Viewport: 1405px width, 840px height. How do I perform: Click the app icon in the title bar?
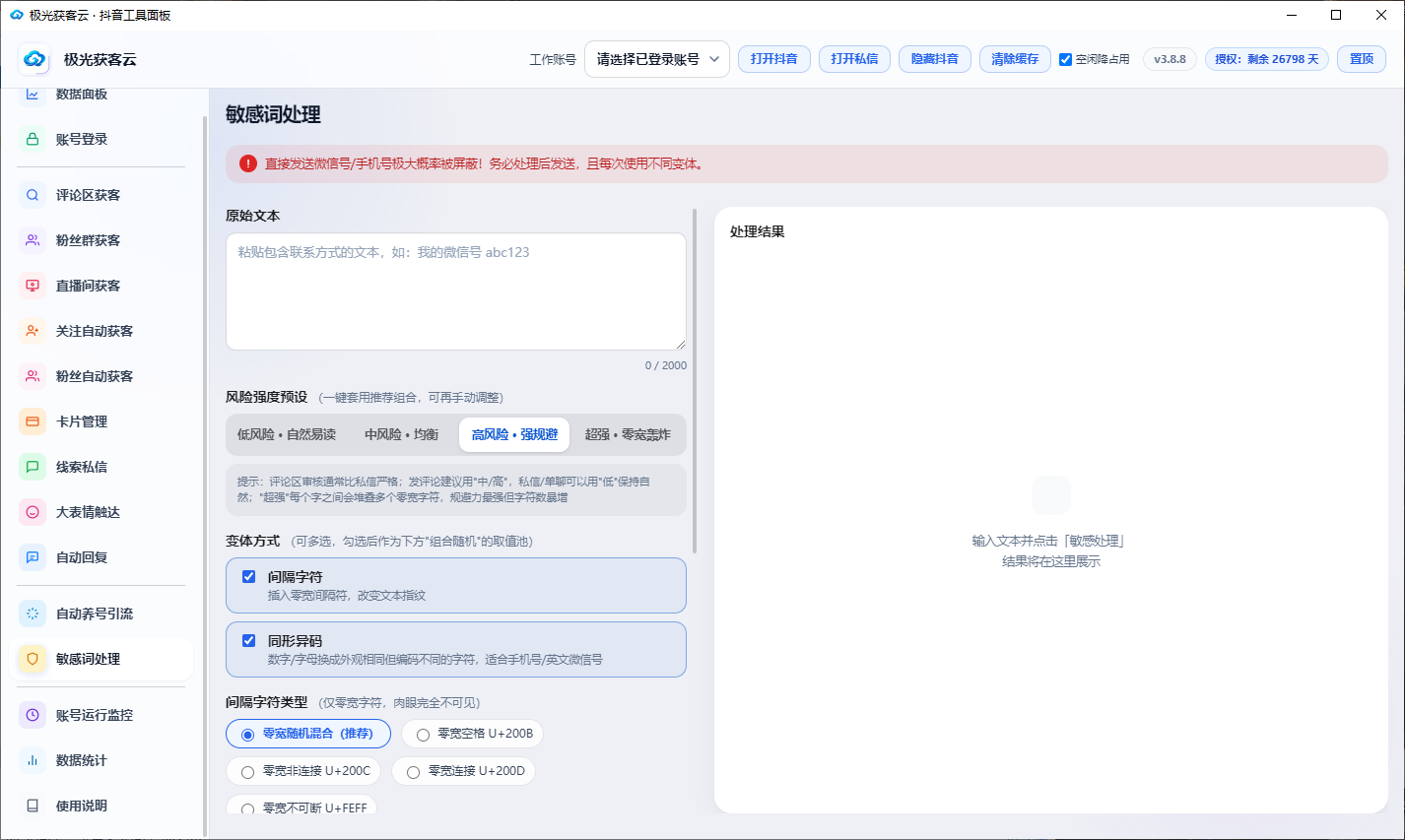[16, 15]
